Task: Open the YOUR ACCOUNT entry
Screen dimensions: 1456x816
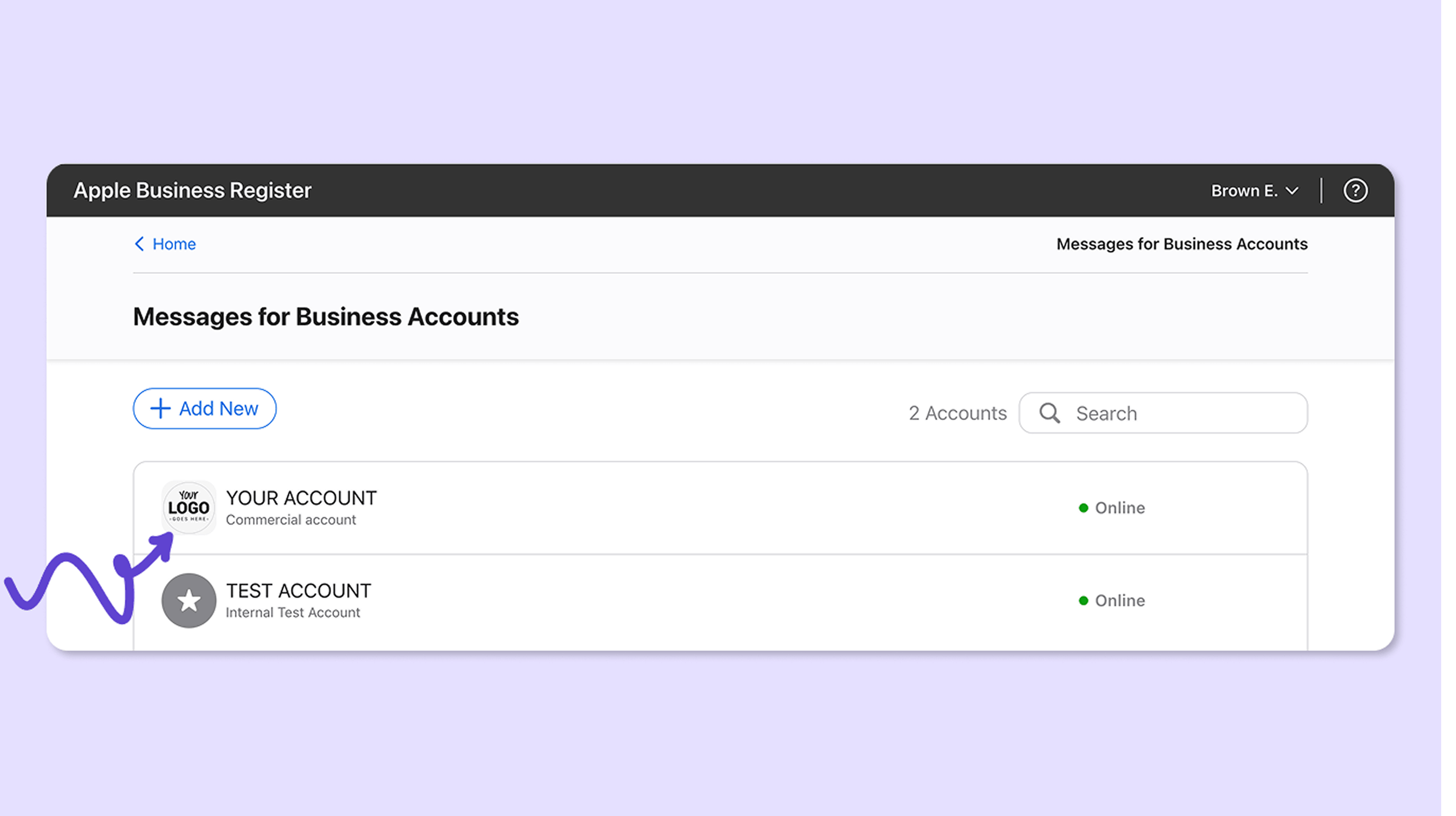Action: [x=301, y=498]
